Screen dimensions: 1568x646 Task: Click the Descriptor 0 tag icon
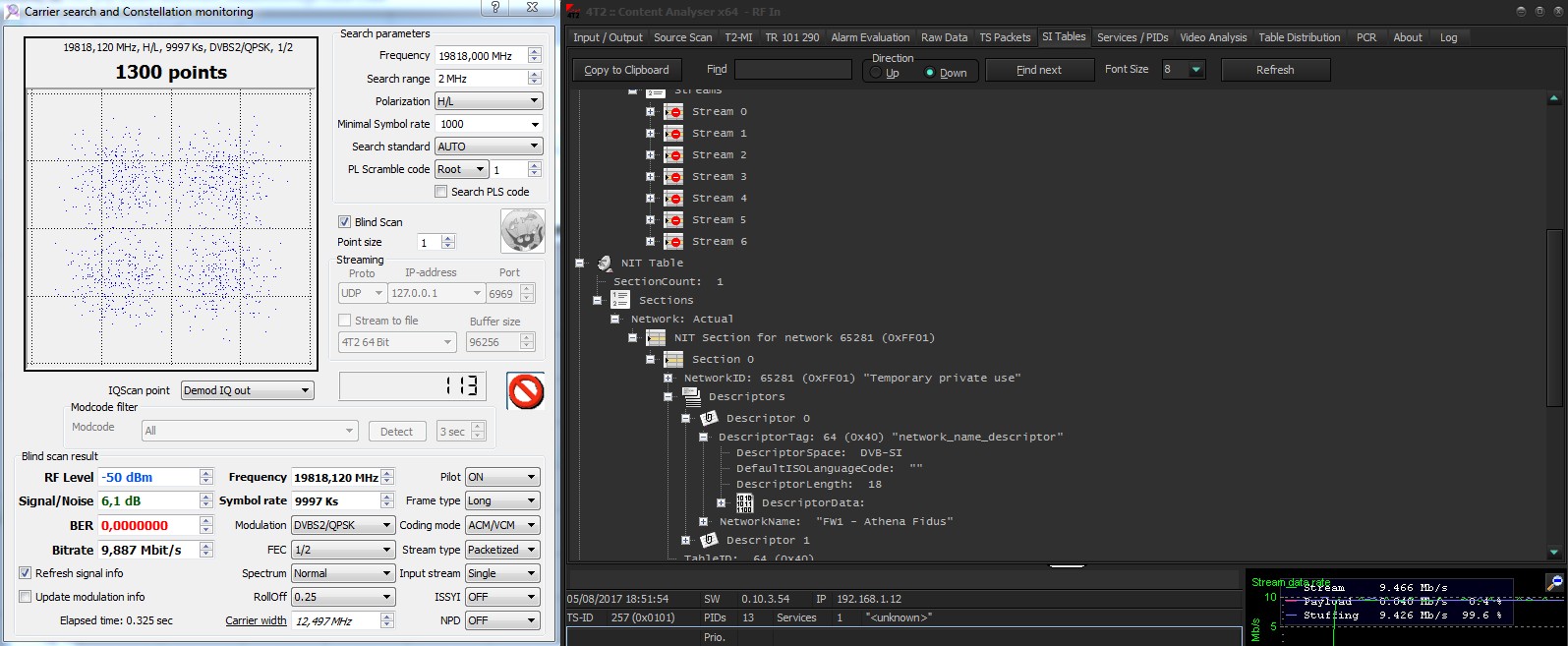tap(709, 419)
